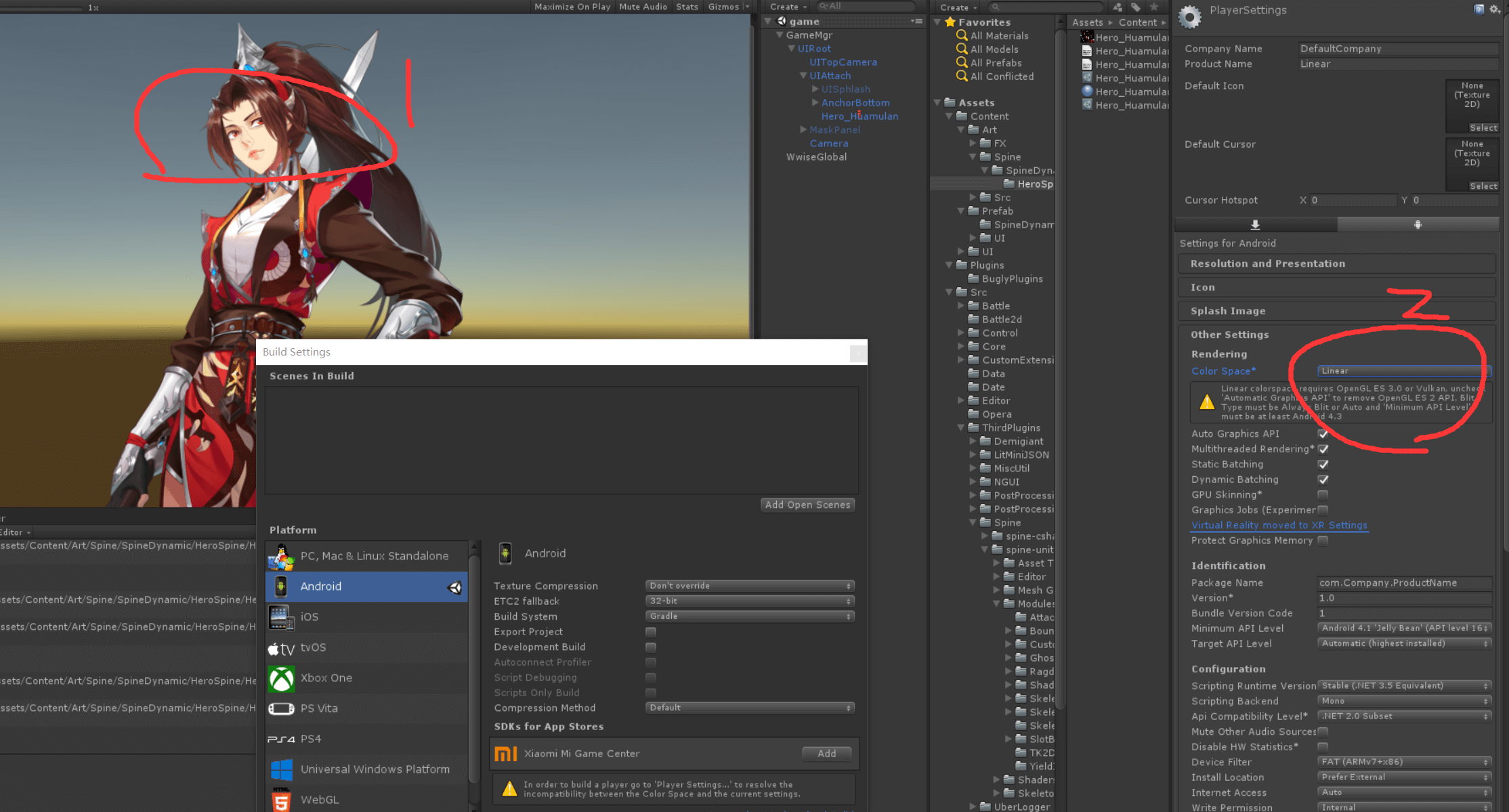Expand the Resolution and Presentation section

1336,264
